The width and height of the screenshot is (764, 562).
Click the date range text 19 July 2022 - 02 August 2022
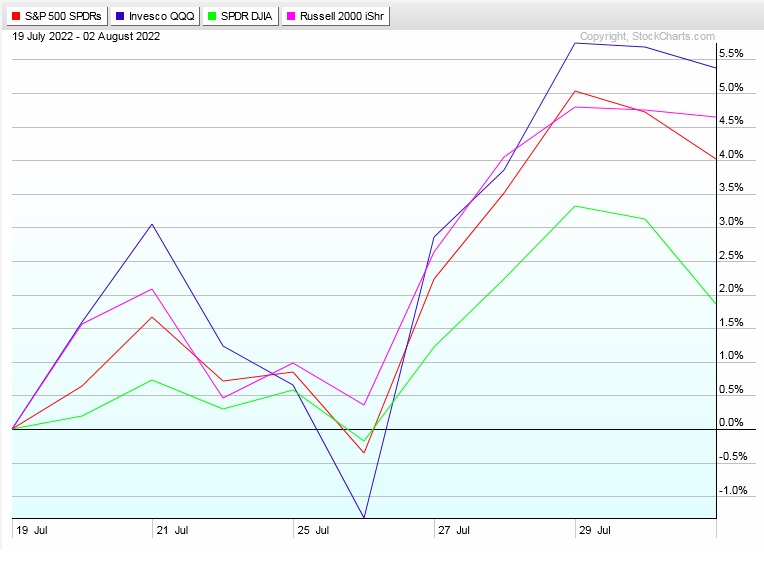point(86,37)
